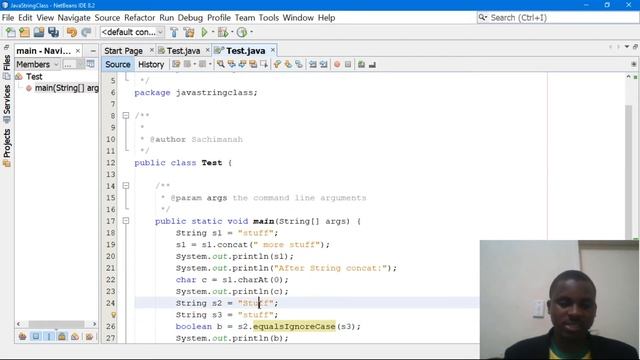Go to the Next Bookmark icon
This screenshot has height=360, width=640.
[288, 64]
